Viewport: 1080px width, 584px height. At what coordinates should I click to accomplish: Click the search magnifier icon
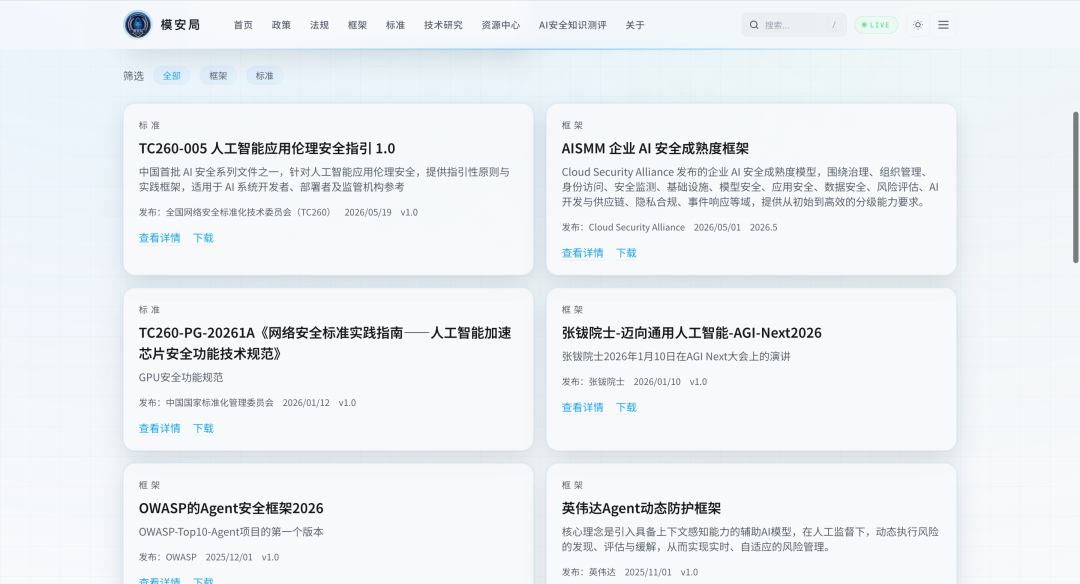pyautogui.click(x=754, y=25)
